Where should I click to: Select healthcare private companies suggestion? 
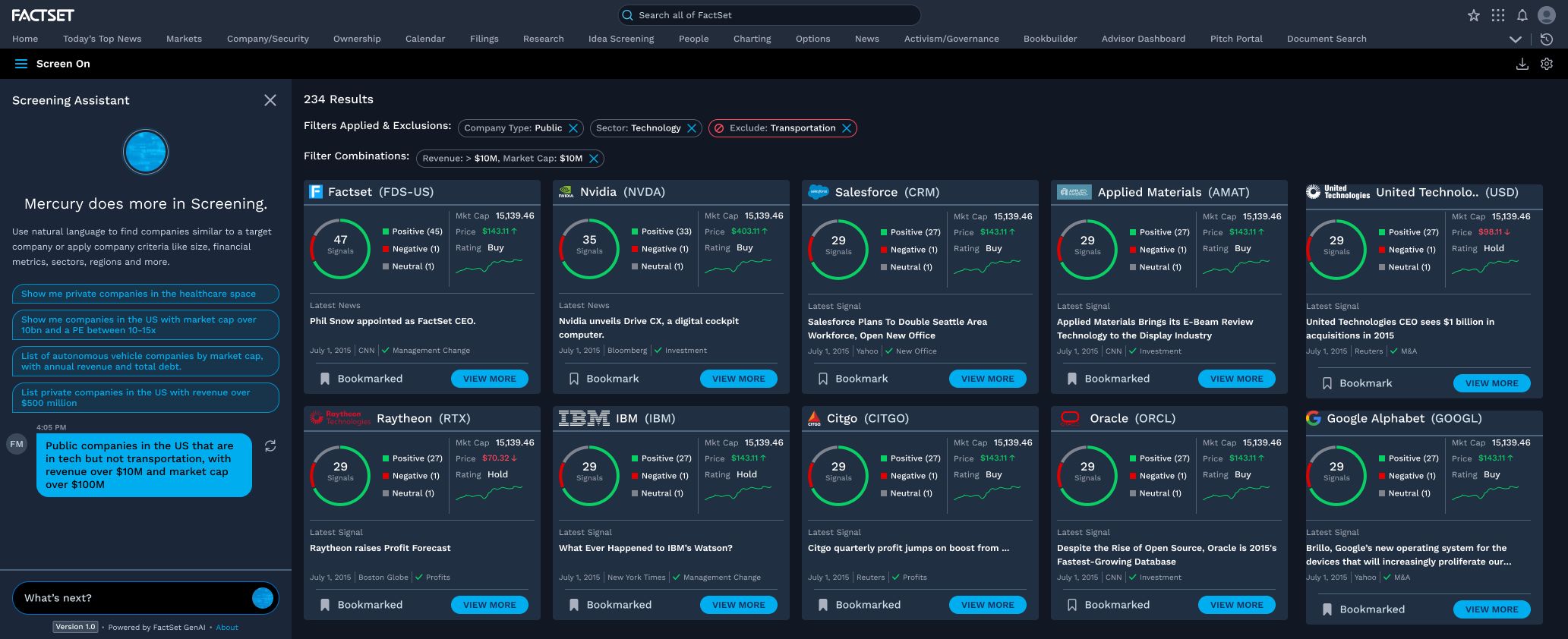pyautogui.click(x=146, y=294)
